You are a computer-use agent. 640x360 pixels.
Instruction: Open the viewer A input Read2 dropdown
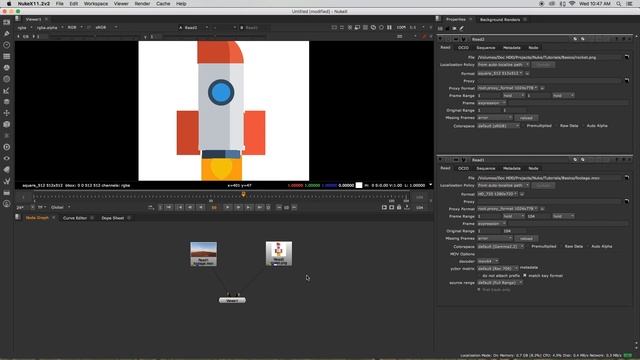(193, 27)
